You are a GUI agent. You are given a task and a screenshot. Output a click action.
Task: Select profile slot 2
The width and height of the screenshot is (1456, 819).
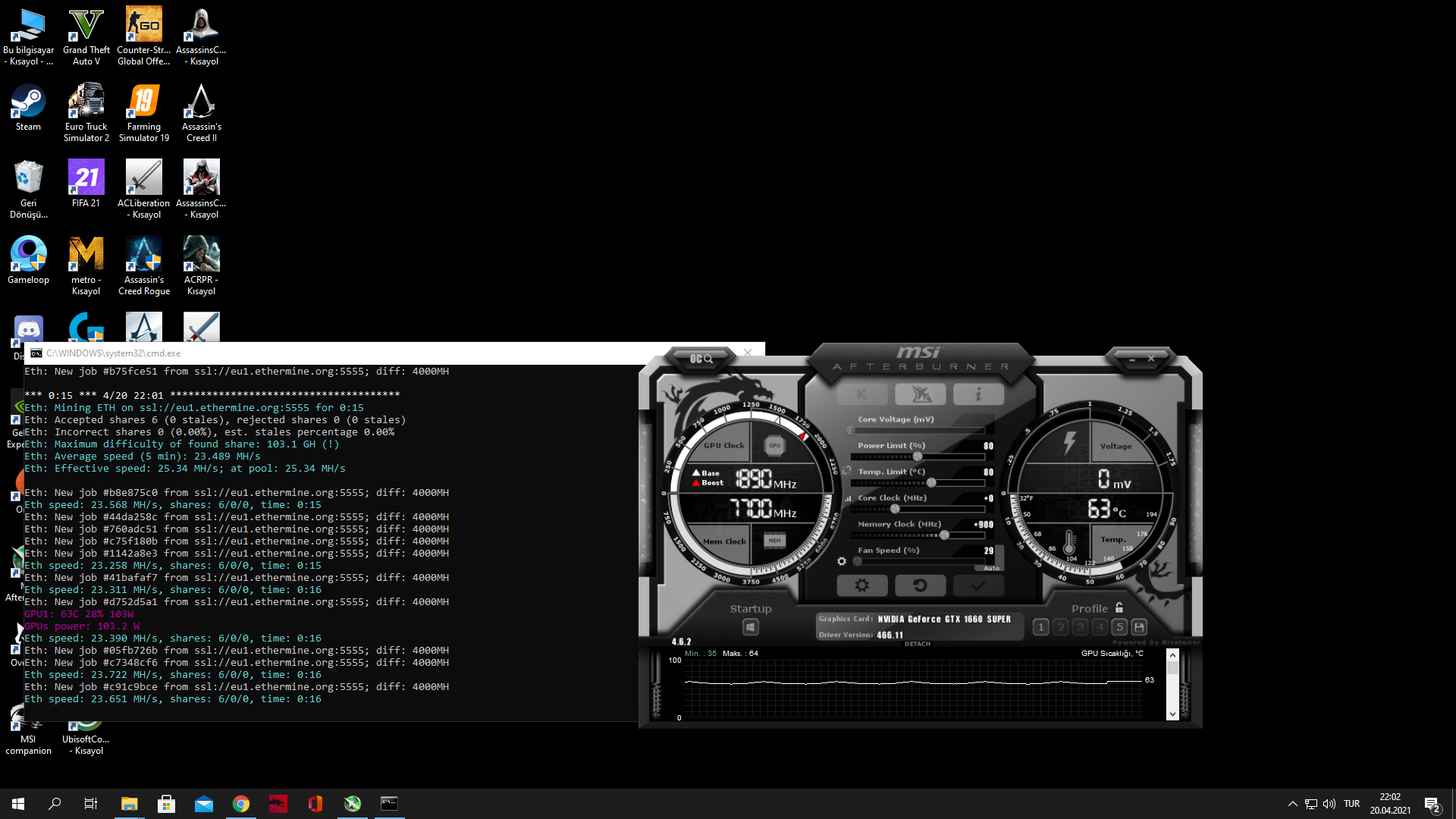(x=1061, y=627)
